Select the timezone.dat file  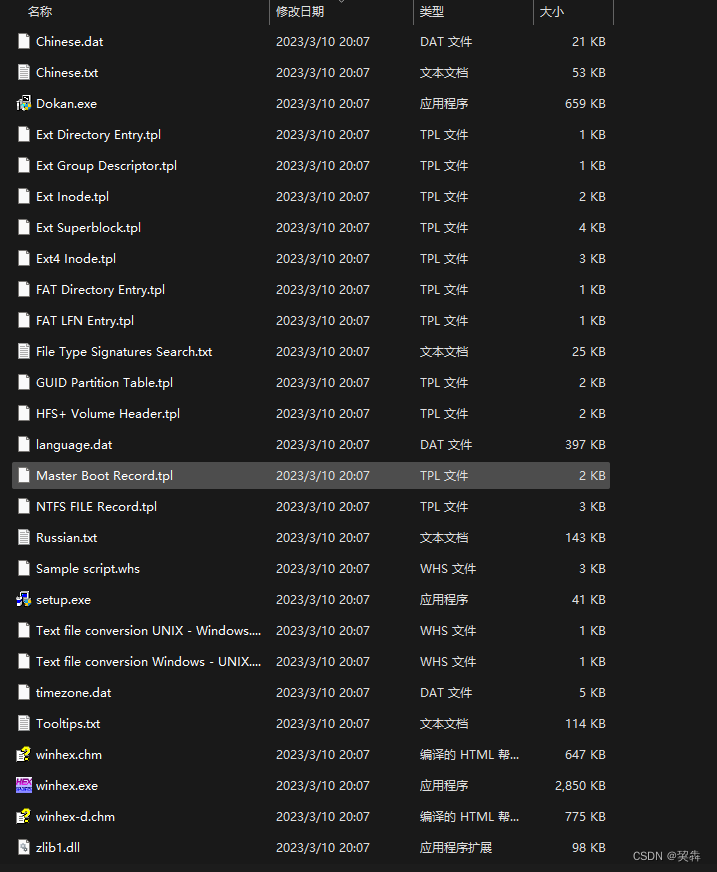coord(74,692)
